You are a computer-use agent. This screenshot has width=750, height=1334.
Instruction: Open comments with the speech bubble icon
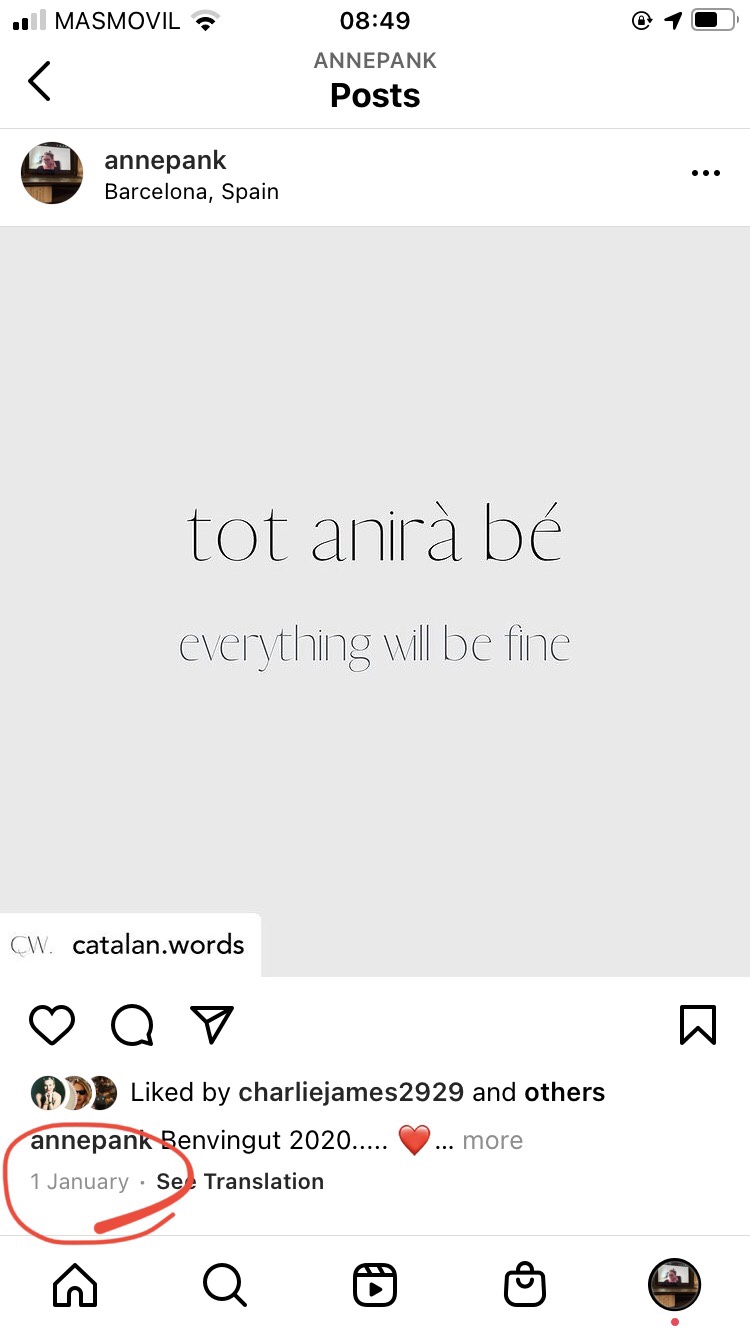coord(132,1024)
